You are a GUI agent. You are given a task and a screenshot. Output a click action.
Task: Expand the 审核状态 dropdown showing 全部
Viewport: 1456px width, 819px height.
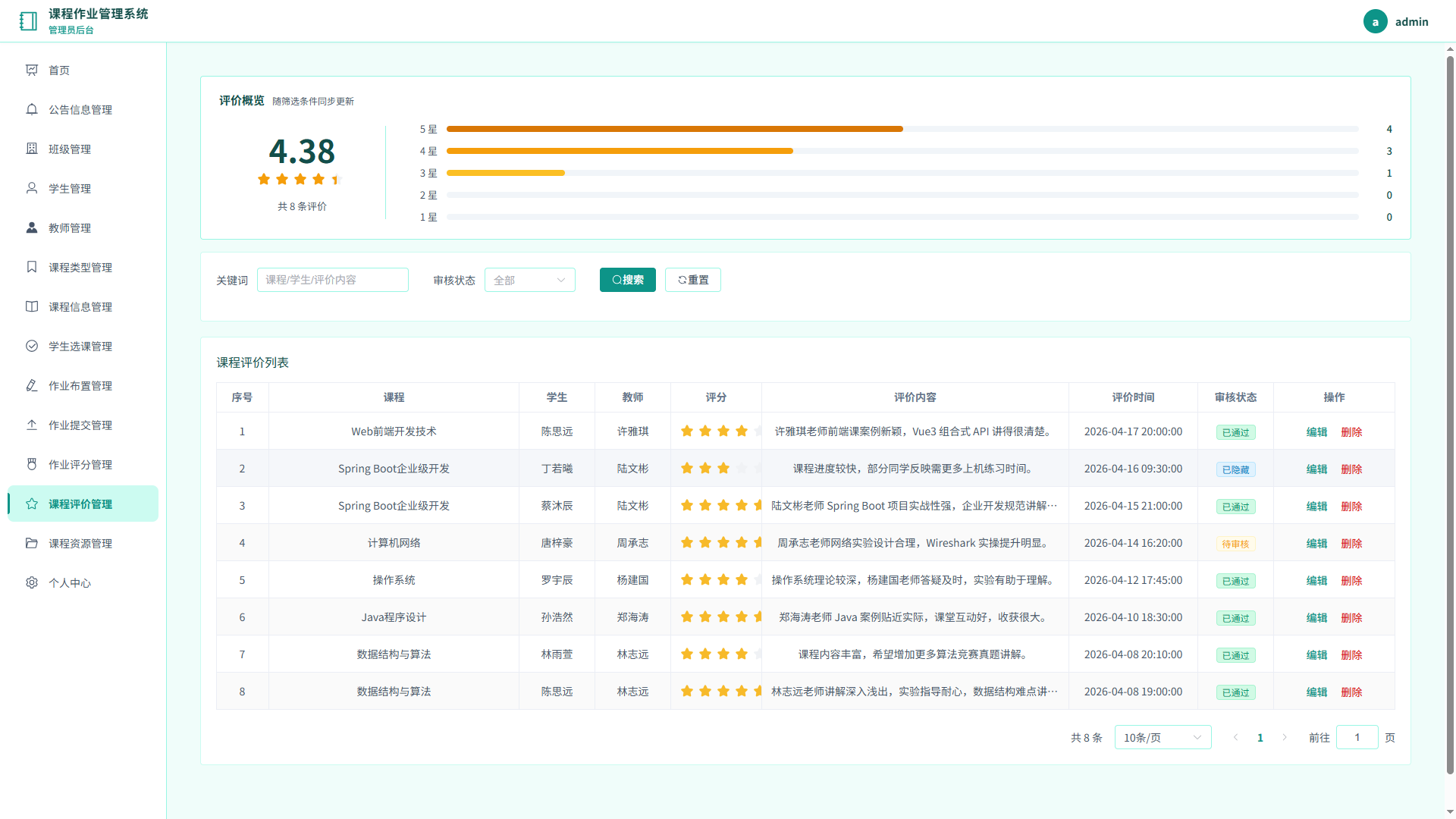[x=529, y=280]
